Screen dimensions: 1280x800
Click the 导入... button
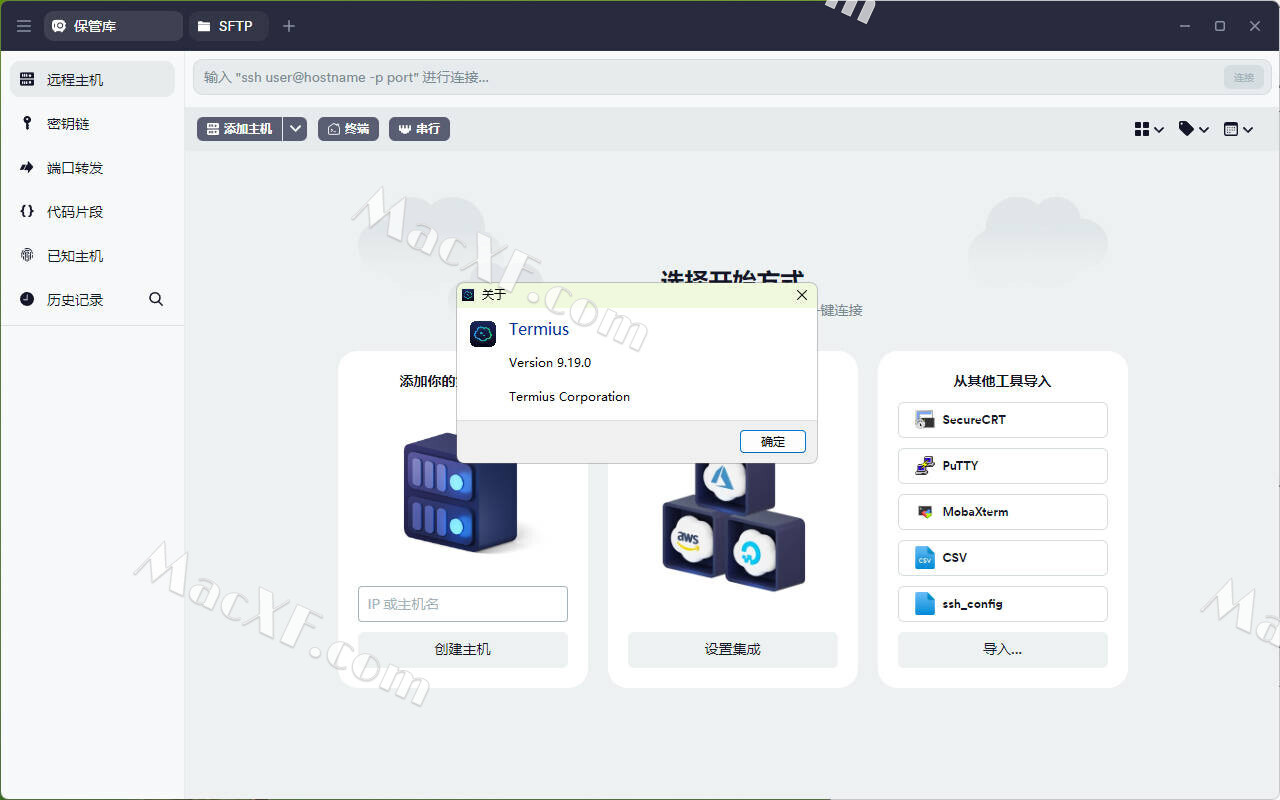coord(1003,649)
